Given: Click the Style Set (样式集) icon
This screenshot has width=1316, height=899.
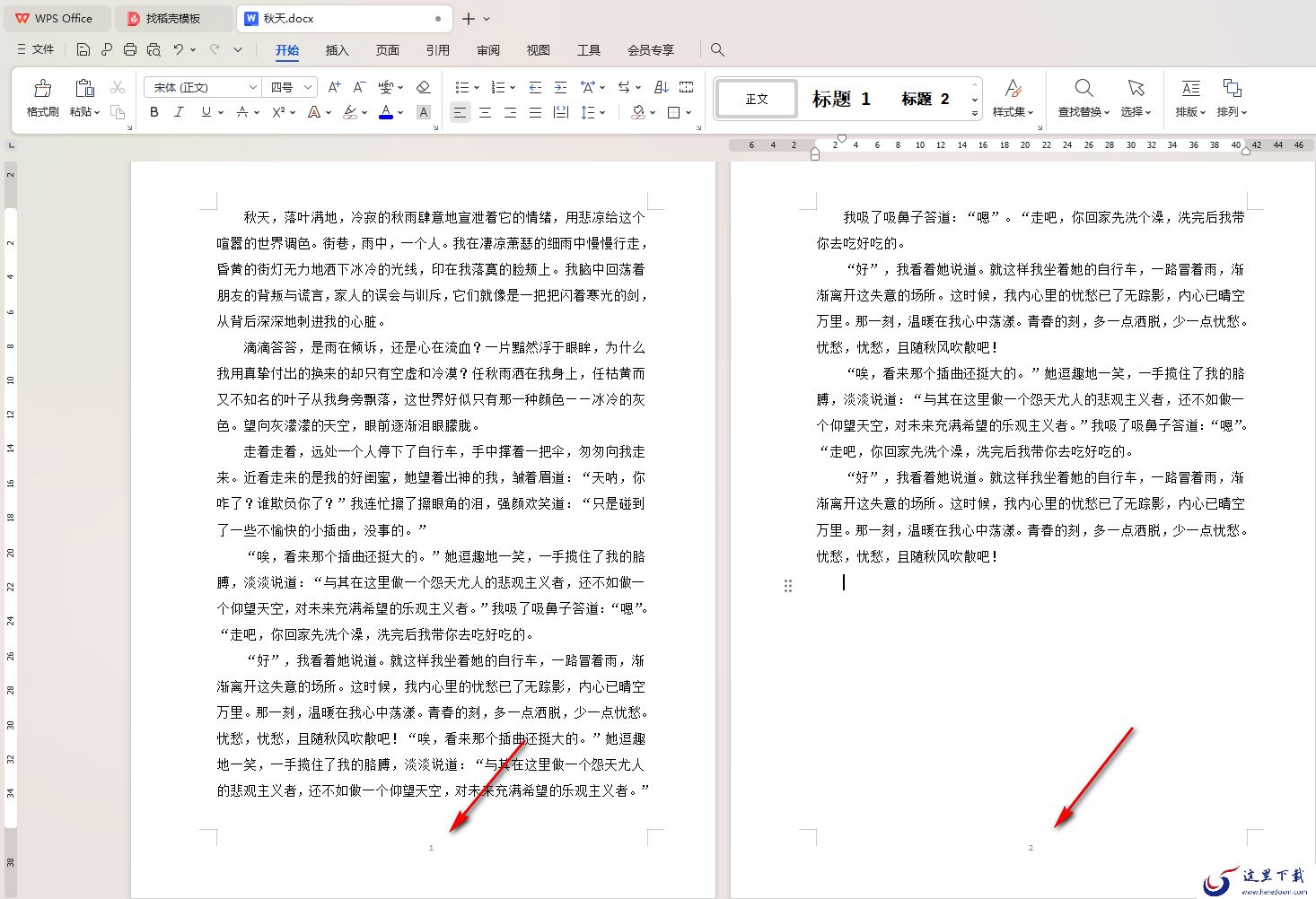Looking at the screenshot, I should point(1013,88).
